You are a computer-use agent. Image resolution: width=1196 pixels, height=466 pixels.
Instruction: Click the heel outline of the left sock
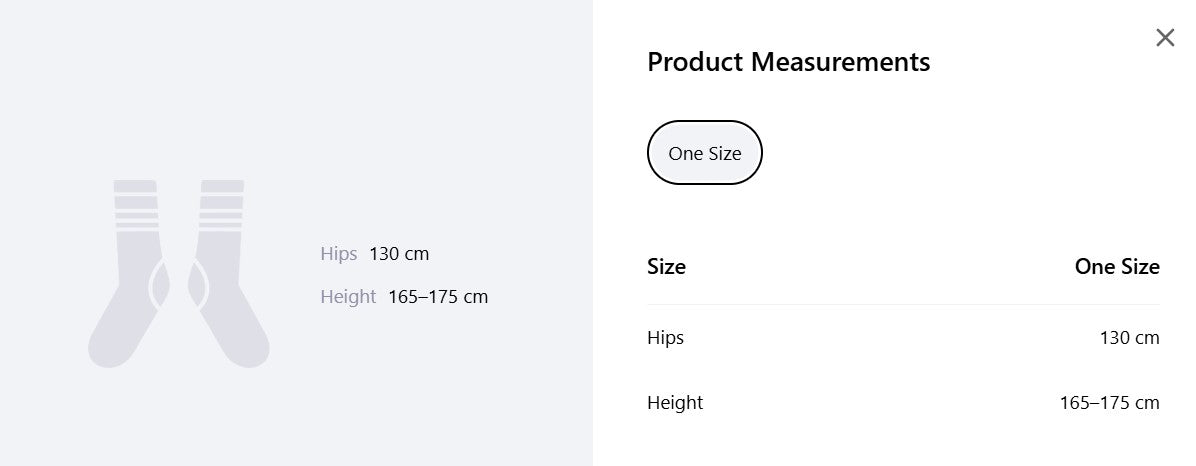tap(159, 284)
